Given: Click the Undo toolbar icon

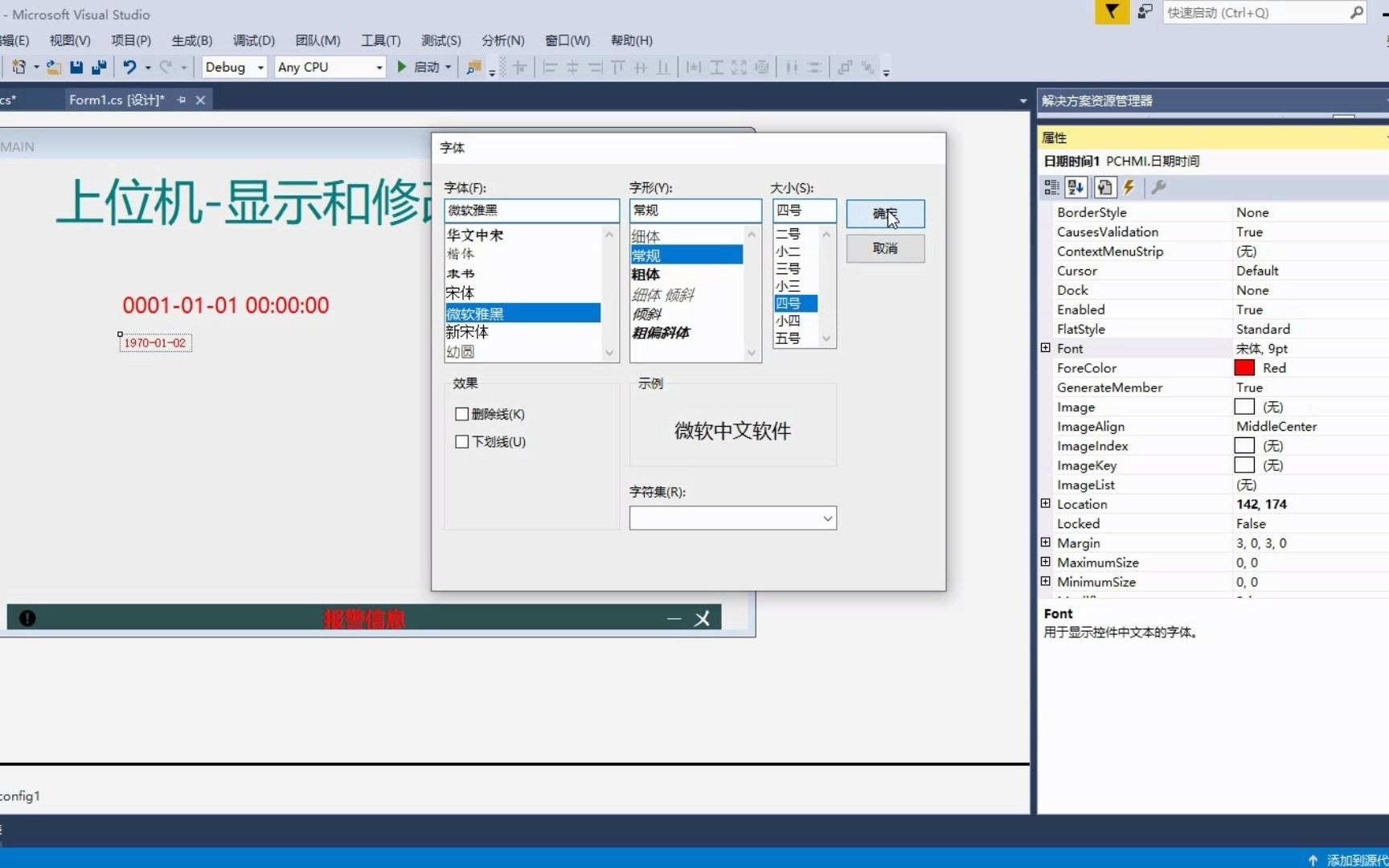Looking at the screenshot, I should (x=129, y=68).
